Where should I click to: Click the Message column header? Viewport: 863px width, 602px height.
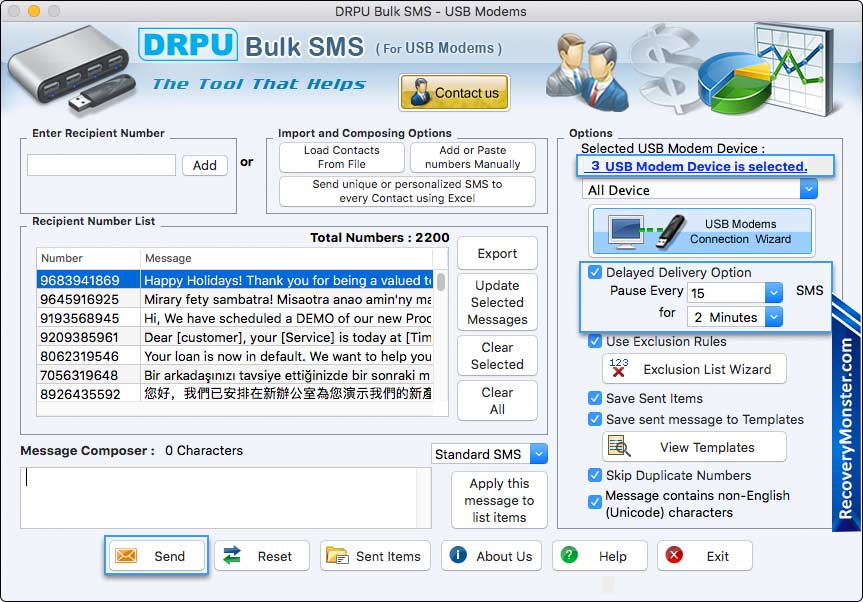click(286, 258)
